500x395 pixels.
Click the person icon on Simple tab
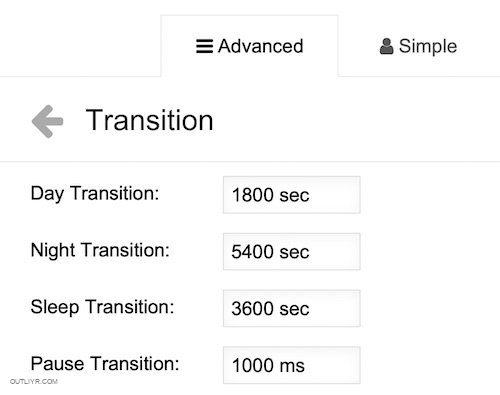point(386,46)
